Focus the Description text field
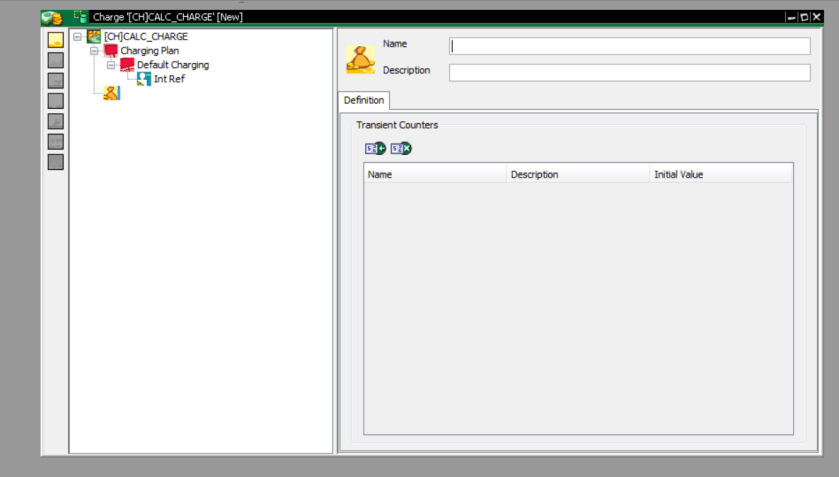This screenshot has height=477, width=839. click(x=630, y=72)
